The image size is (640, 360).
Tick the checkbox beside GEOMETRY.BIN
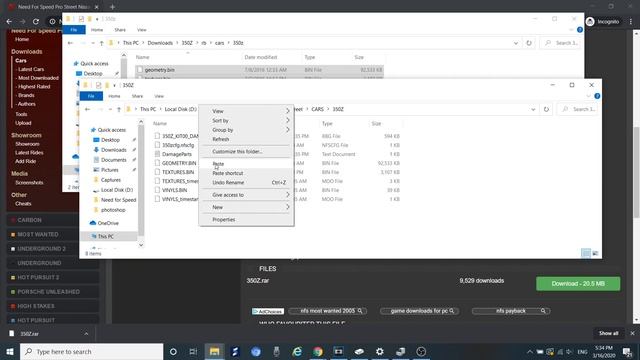coord(157,163)
